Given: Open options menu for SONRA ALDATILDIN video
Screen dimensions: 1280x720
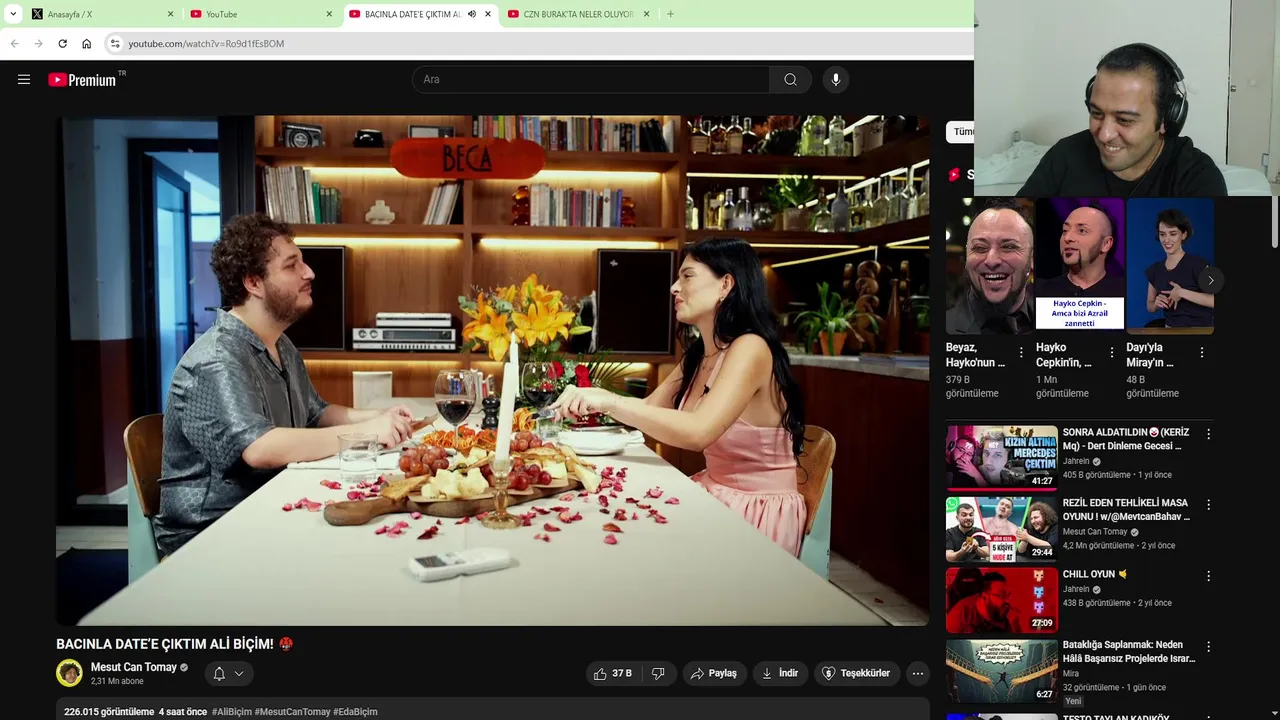Looking at the screenshot, I should point(1208,434).
